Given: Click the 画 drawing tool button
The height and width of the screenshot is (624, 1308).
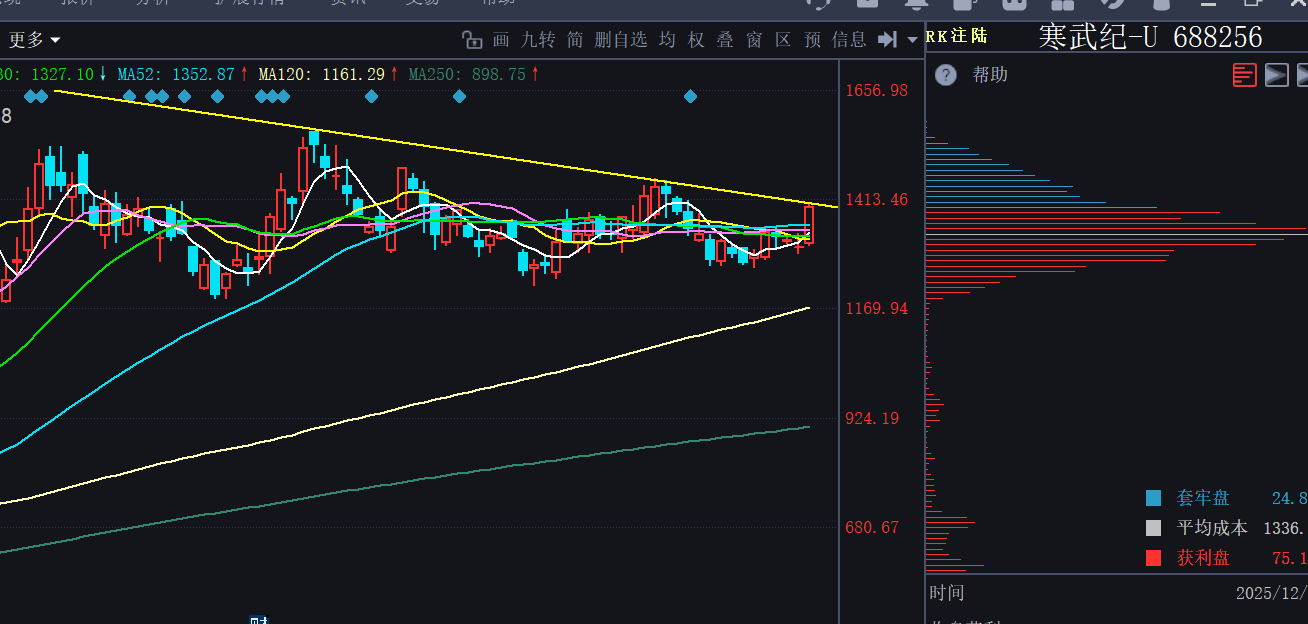Looking at the screenshot, I should 502,40.
